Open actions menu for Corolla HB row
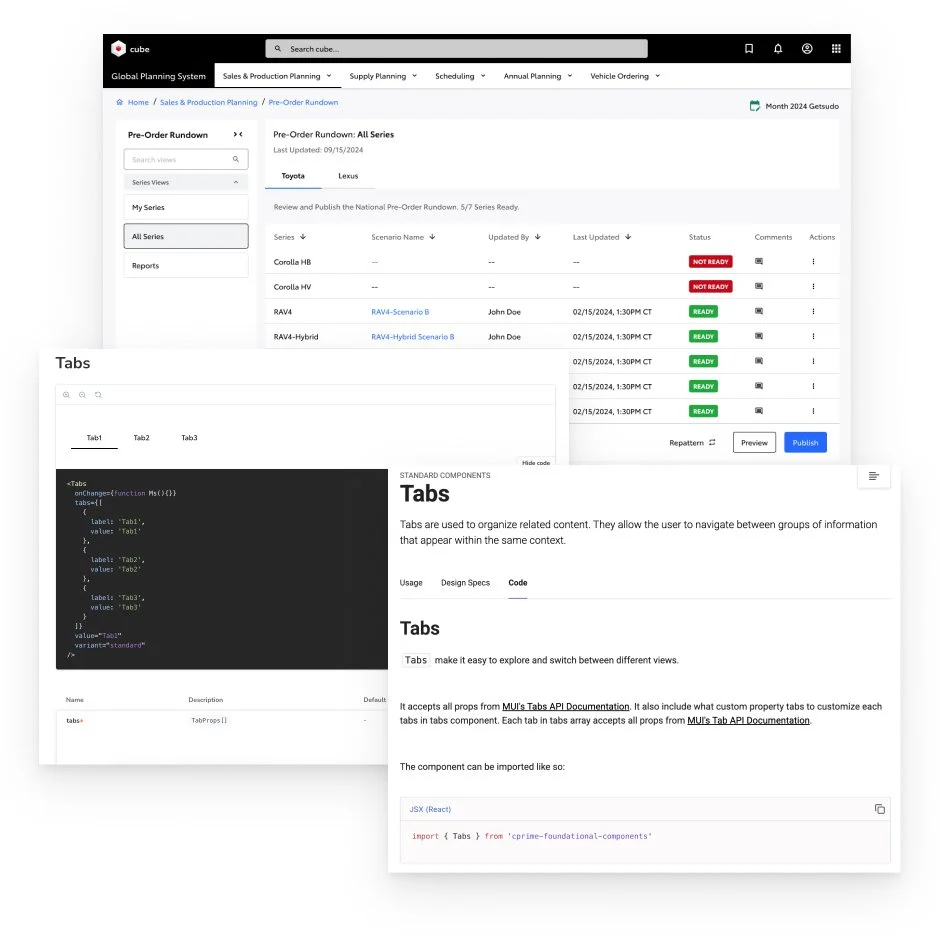 [x=813, y=261]
